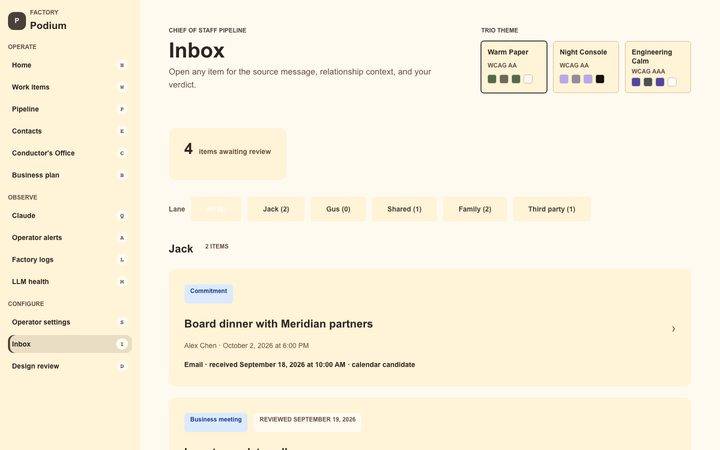The width and height of the screenshot is (720, 450).
Task: Click the 'OBSERVE' sidebar section header
Action: point(22,197)
